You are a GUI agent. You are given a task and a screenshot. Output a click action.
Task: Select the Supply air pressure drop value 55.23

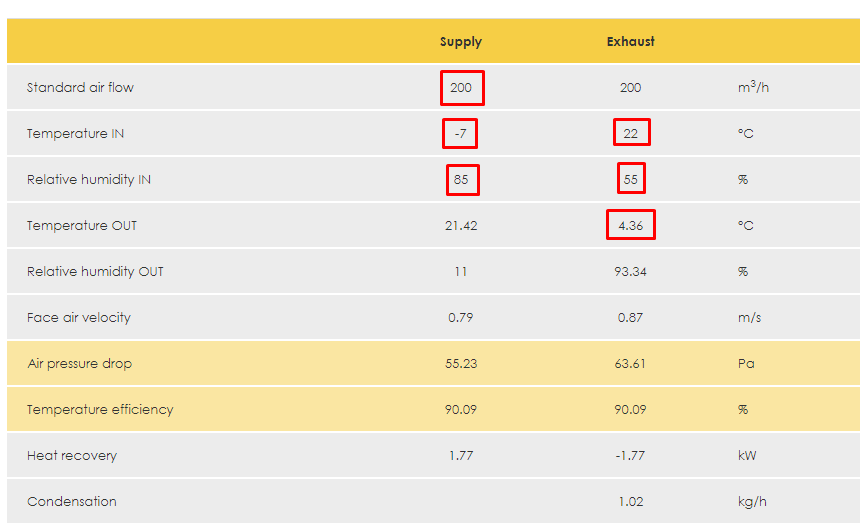461,364
